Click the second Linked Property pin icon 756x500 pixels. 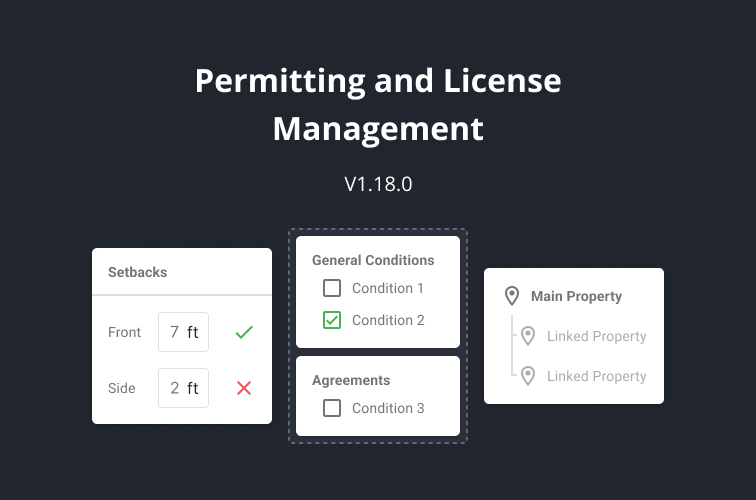[528, 376]
